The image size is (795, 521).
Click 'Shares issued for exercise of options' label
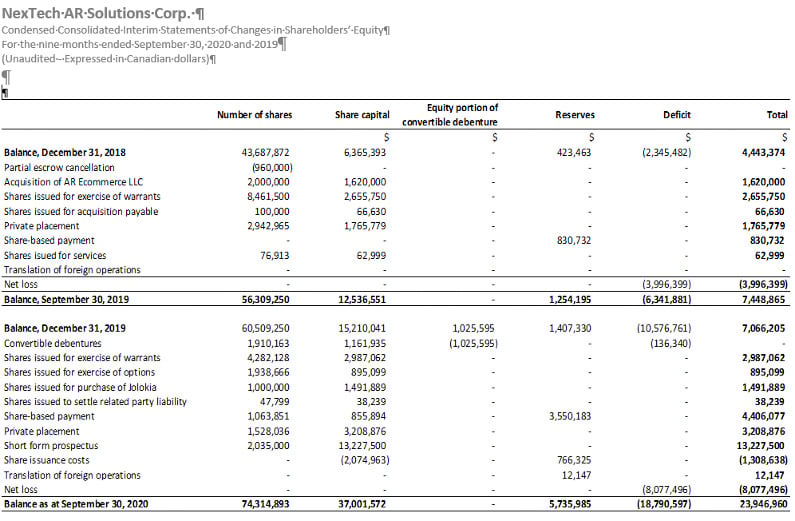(x=80, y=372)
